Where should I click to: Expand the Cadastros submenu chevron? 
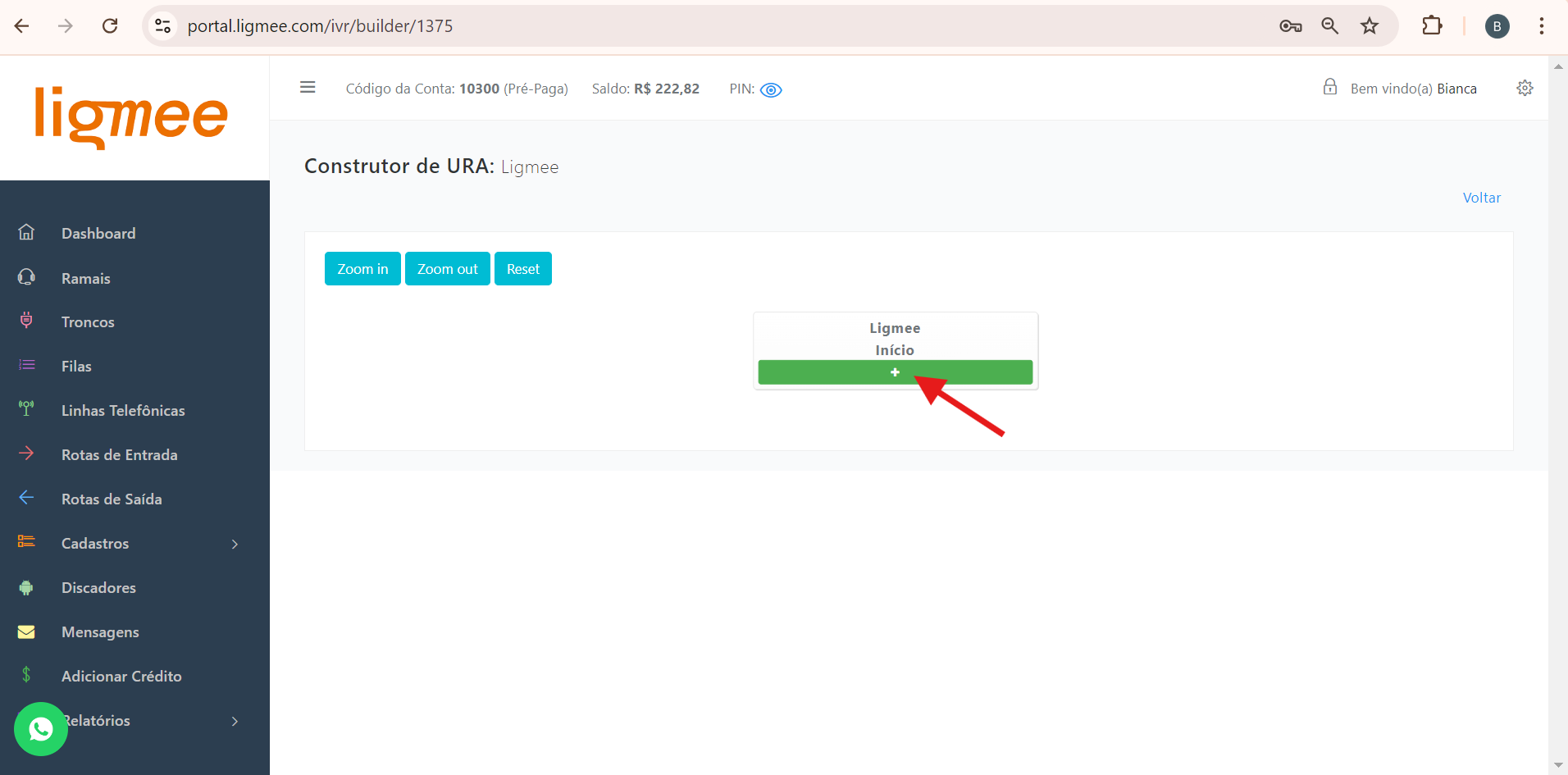point(235,544)
